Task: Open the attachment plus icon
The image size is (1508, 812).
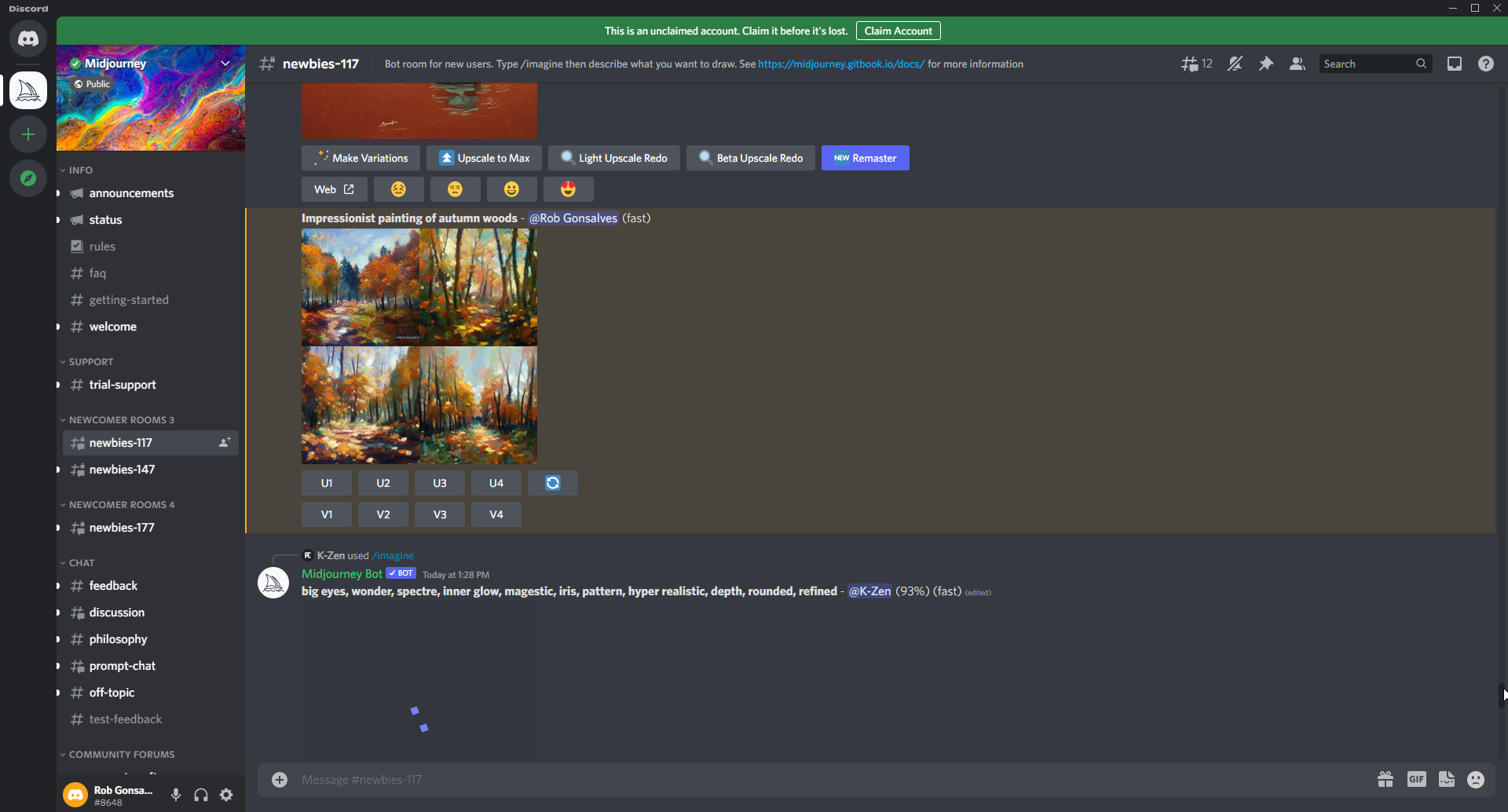Action: (280, 780)
